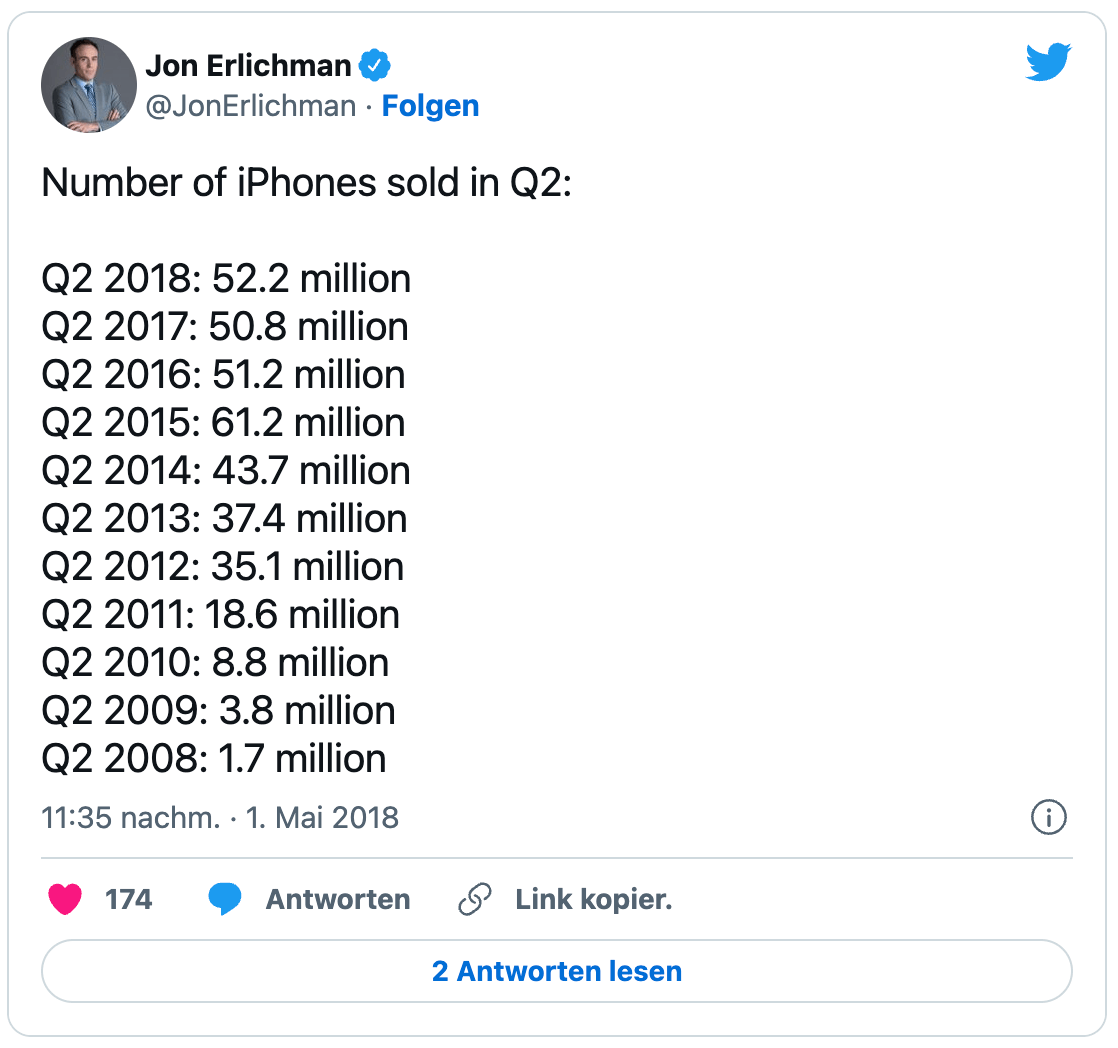Click the Jon Erlichman display name
This screenshot has width=1118, height=1048.
[248, 66]
